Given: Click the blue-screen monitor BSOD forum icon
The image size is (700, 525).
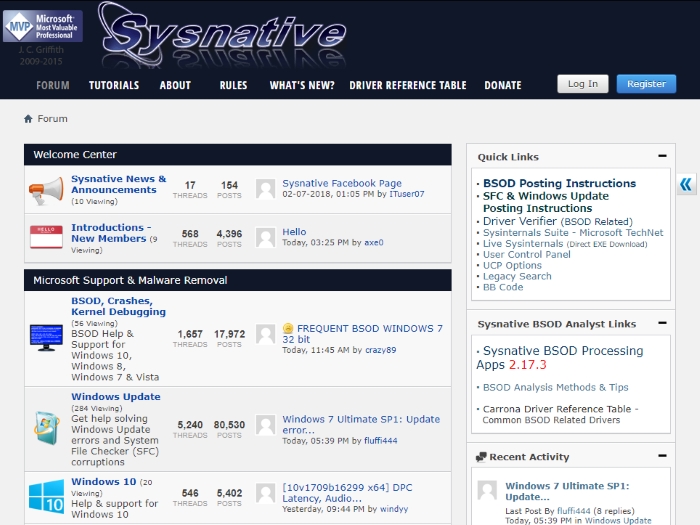Looking at the screenshot, I should click(x=46, y=338).
